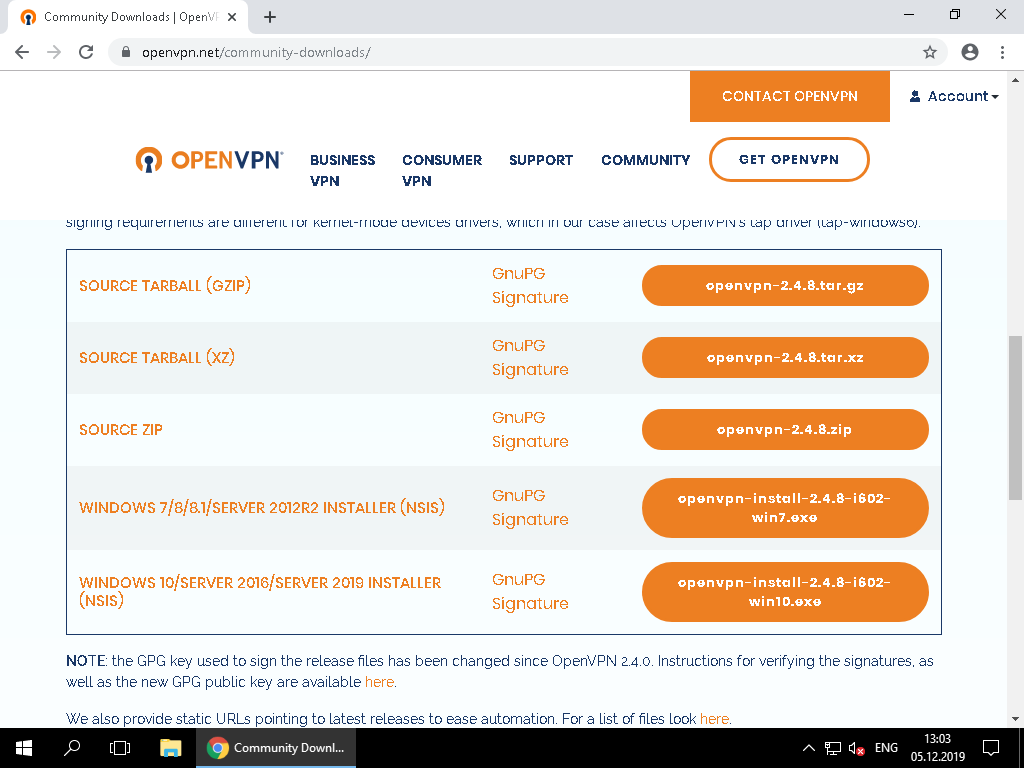Screen dimensions: 1024x768
Task: Open Task View on the taskbar
Action: click(x=120, y=748)
